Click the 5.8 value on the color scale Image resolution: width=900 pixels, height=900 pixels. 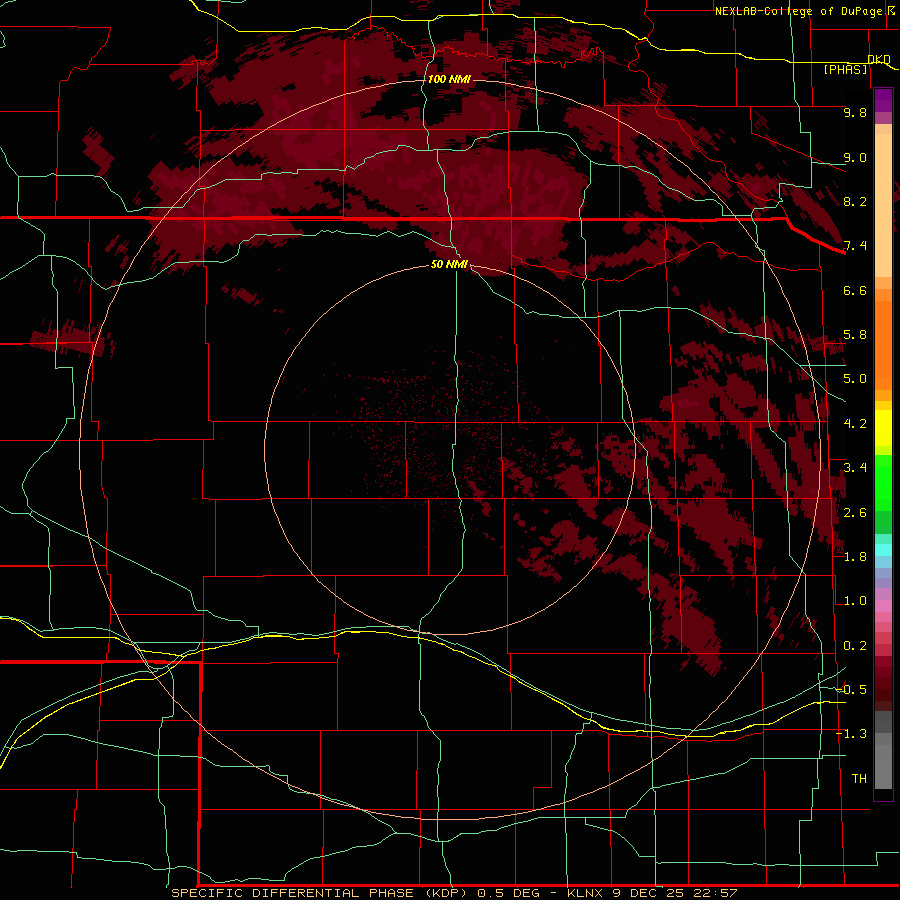(x=855, y=335)
